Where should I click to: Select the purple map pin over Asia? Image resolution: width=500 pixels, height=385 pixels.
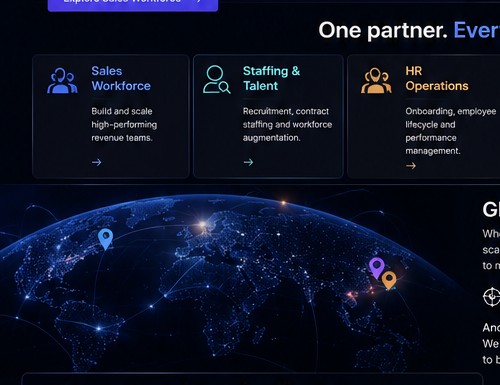tap(377, 267)
